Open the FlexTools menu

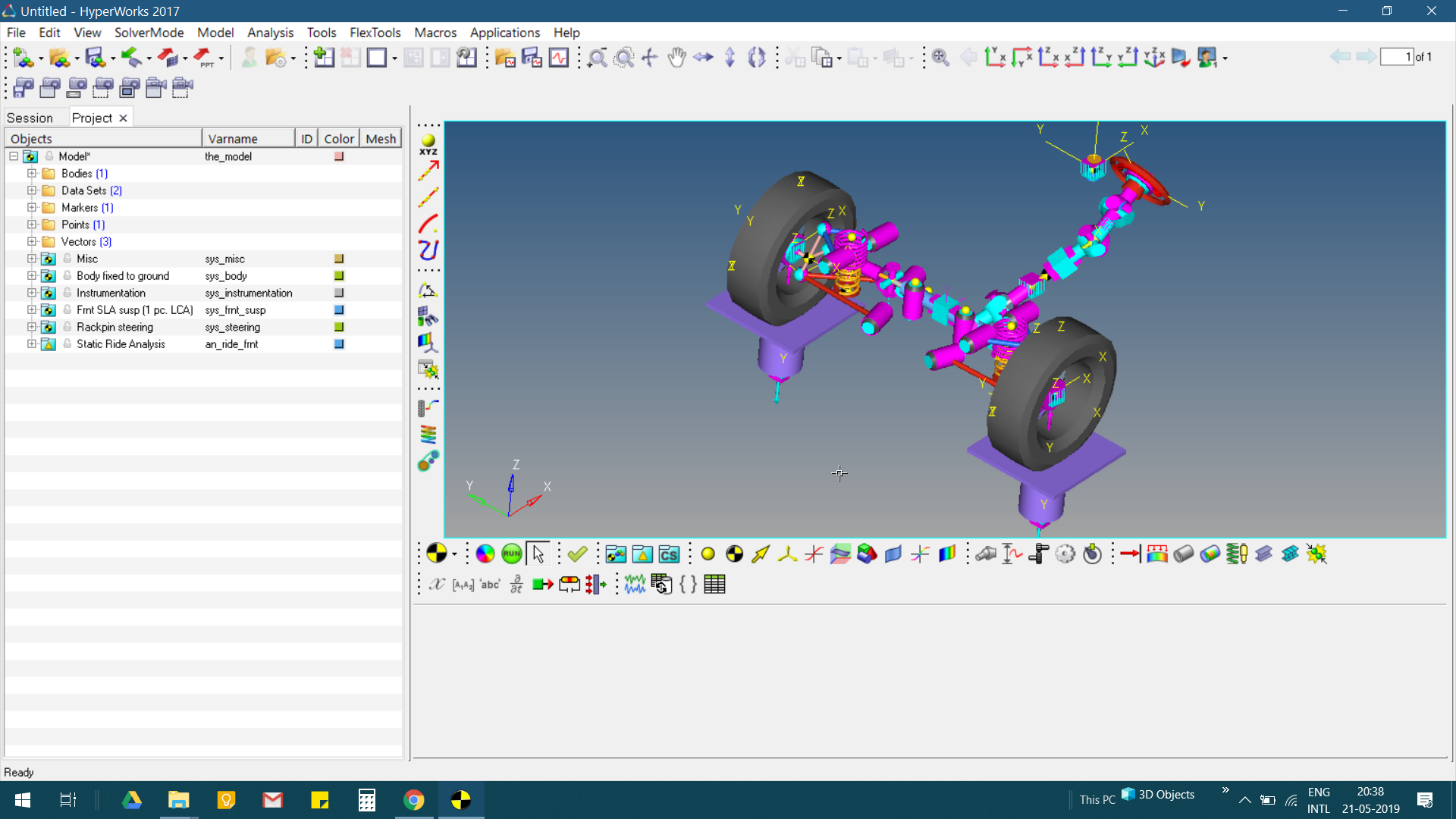375,33
